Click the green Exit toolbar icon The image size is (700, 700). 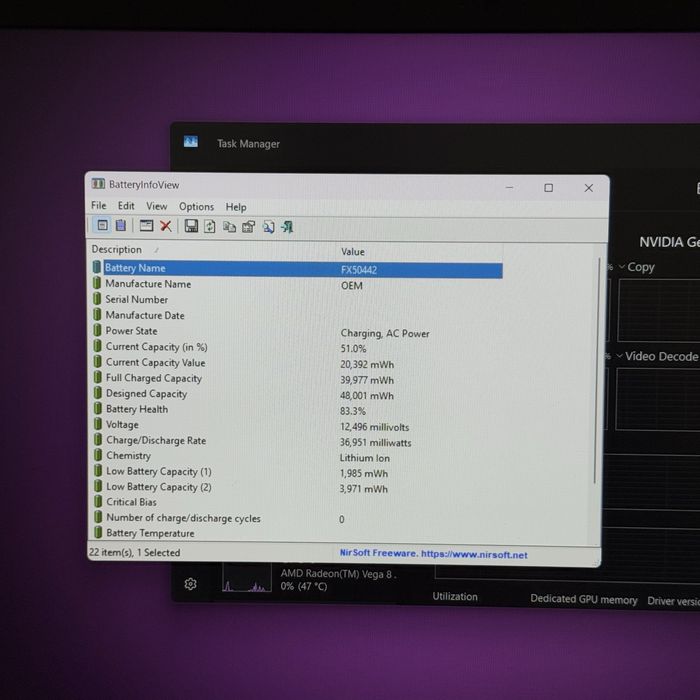point(287,227)
